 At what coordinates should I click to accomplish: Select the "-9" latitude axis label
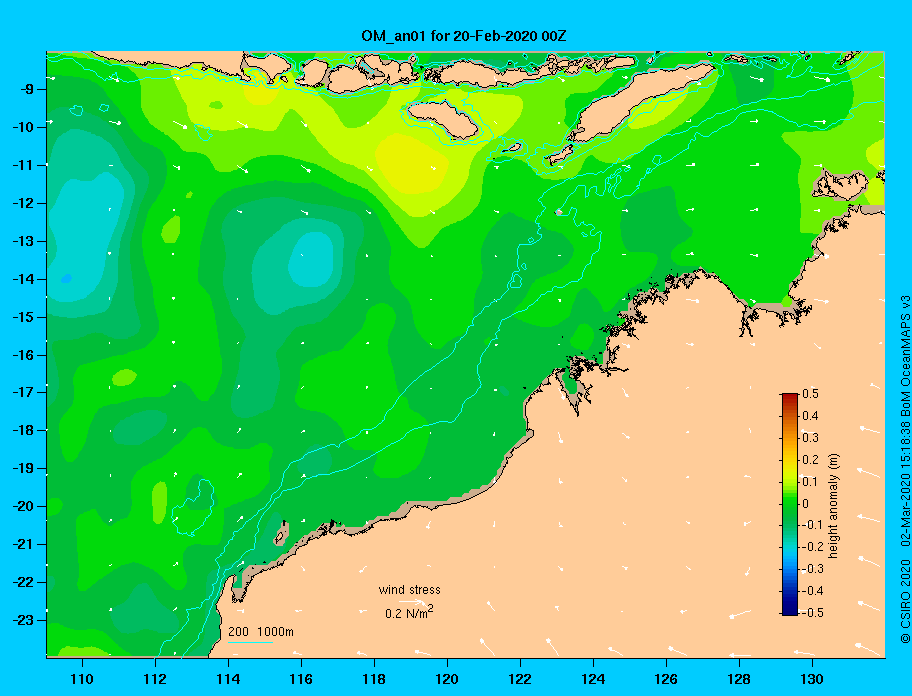pyautogui.click(x=25, y=90)
